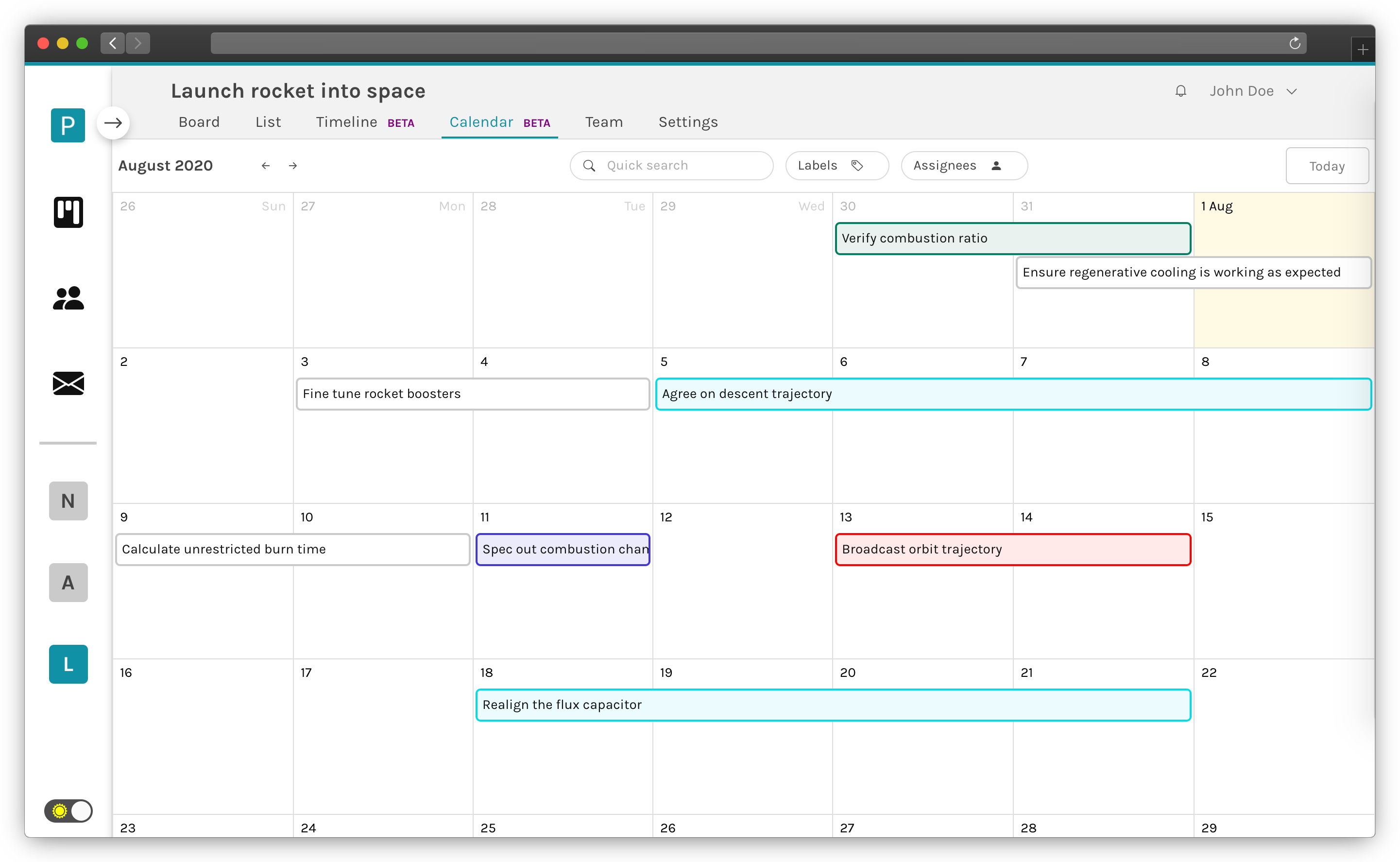Click the Today button
The height and width of the screenshot is (862, 1400).
tap(1327, 167)
